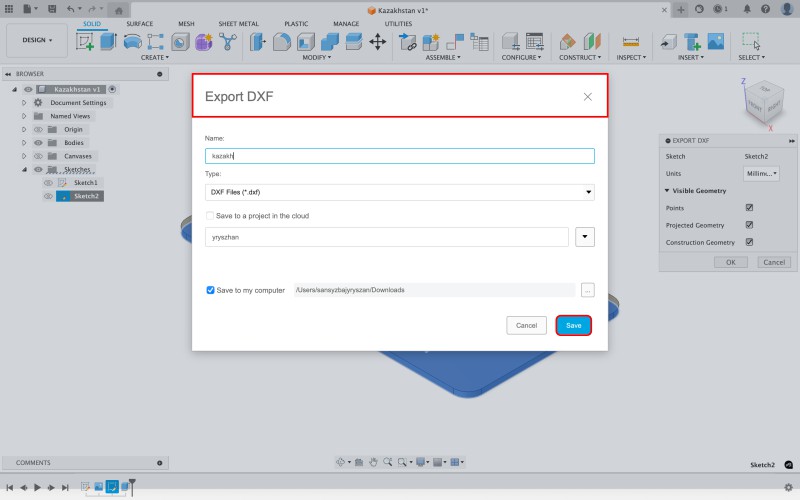Select the Press Pull tool
This screenshot has width=800, height=500.
click(258, 42)
